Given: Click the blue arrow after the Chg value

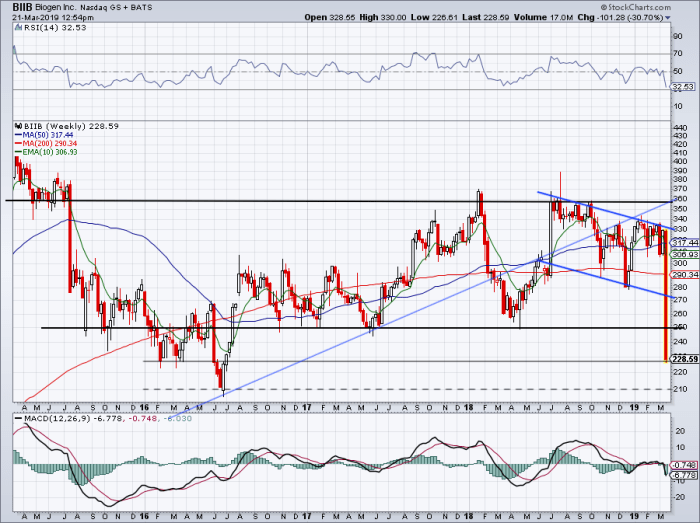Looking at the screenshot, I should tap(668, 18).
